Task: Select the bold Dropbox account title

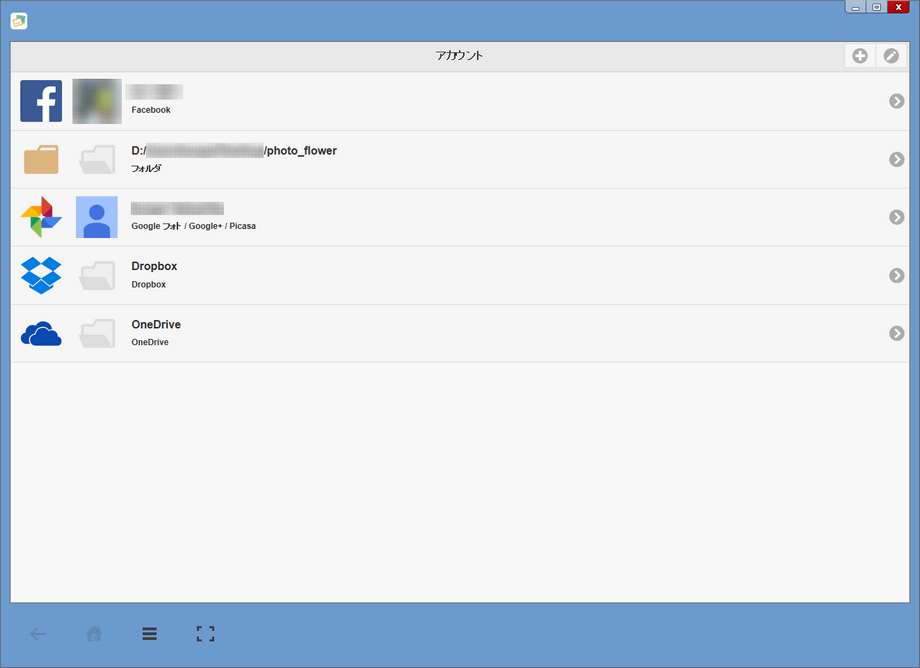Action: coord(154,266)
